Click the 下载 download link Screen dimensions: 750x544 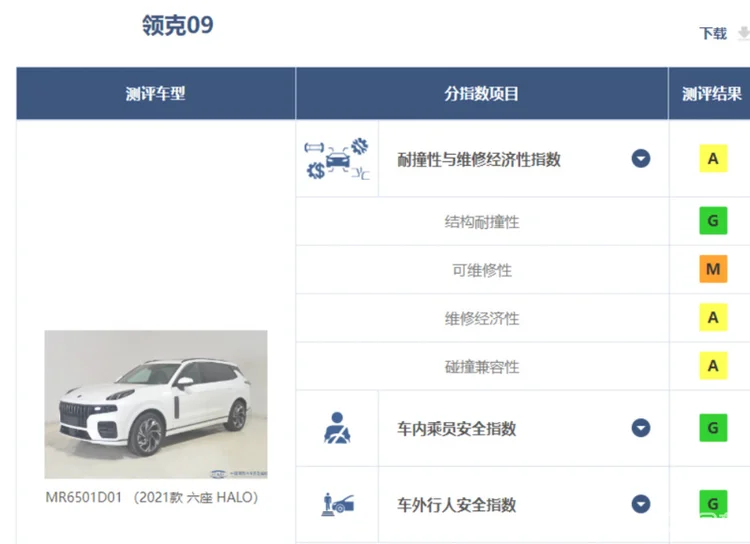(713, 33)
